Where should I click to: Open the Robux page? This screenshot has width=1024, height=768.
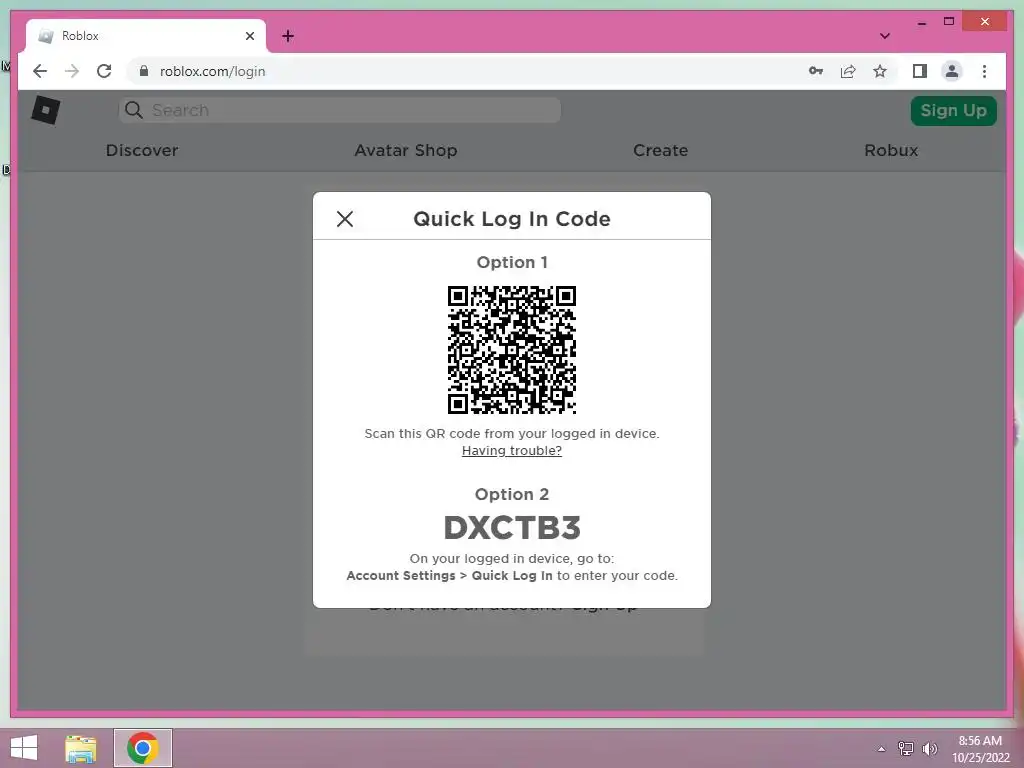tap(891, 150)
